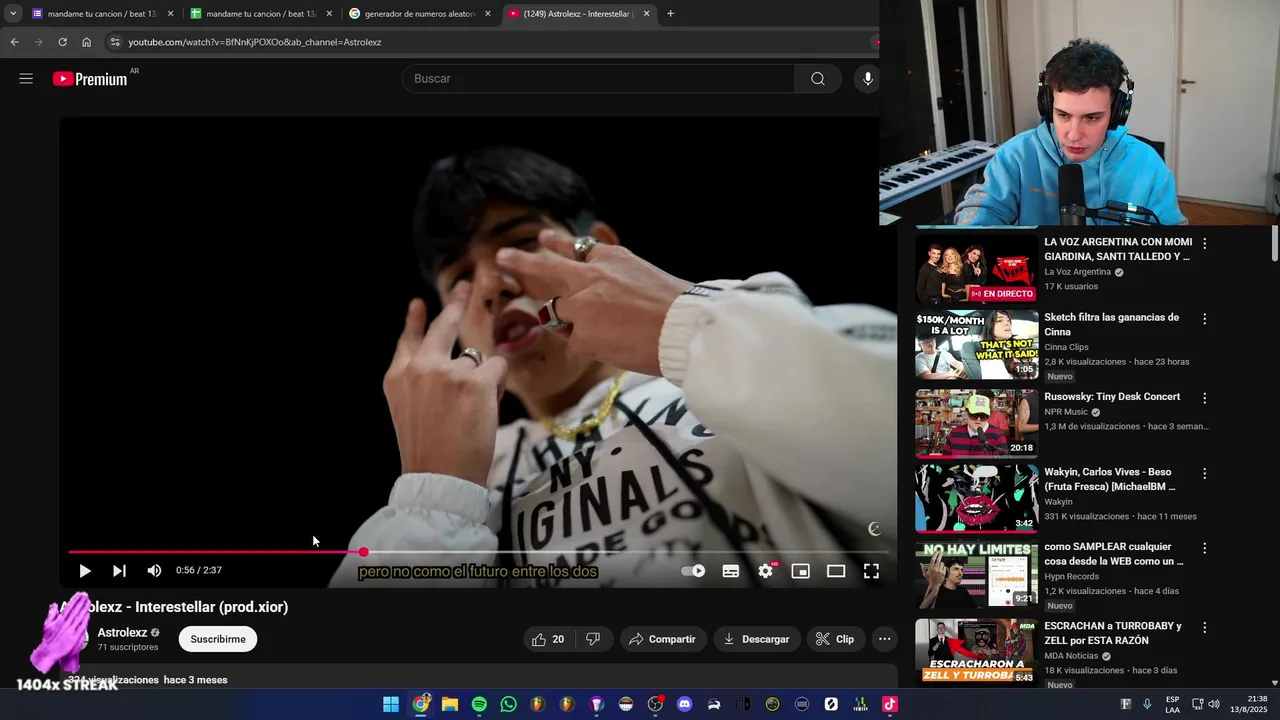Click Descargar download button
The image size is (1280, 720).
(757, 639)
